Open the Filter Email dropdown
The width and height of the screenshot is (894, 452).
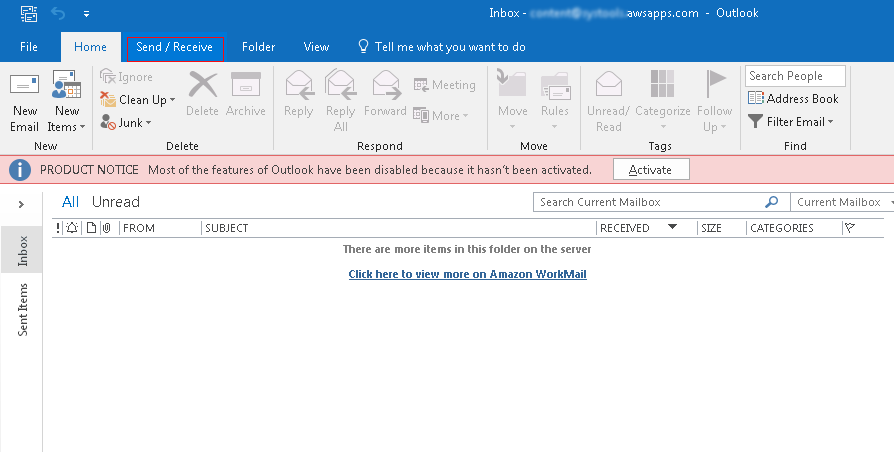coord(791,121)
